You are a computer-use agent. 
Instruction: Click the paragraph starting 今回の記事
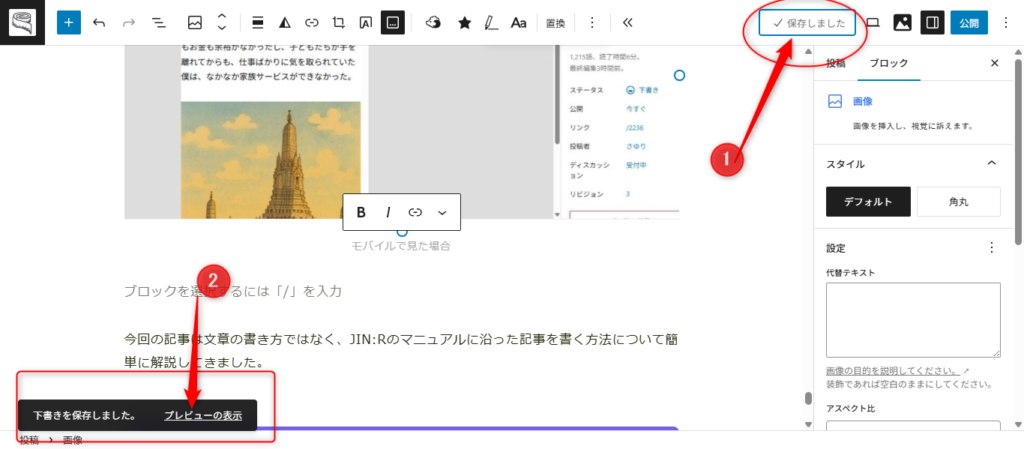click(402, 350)
